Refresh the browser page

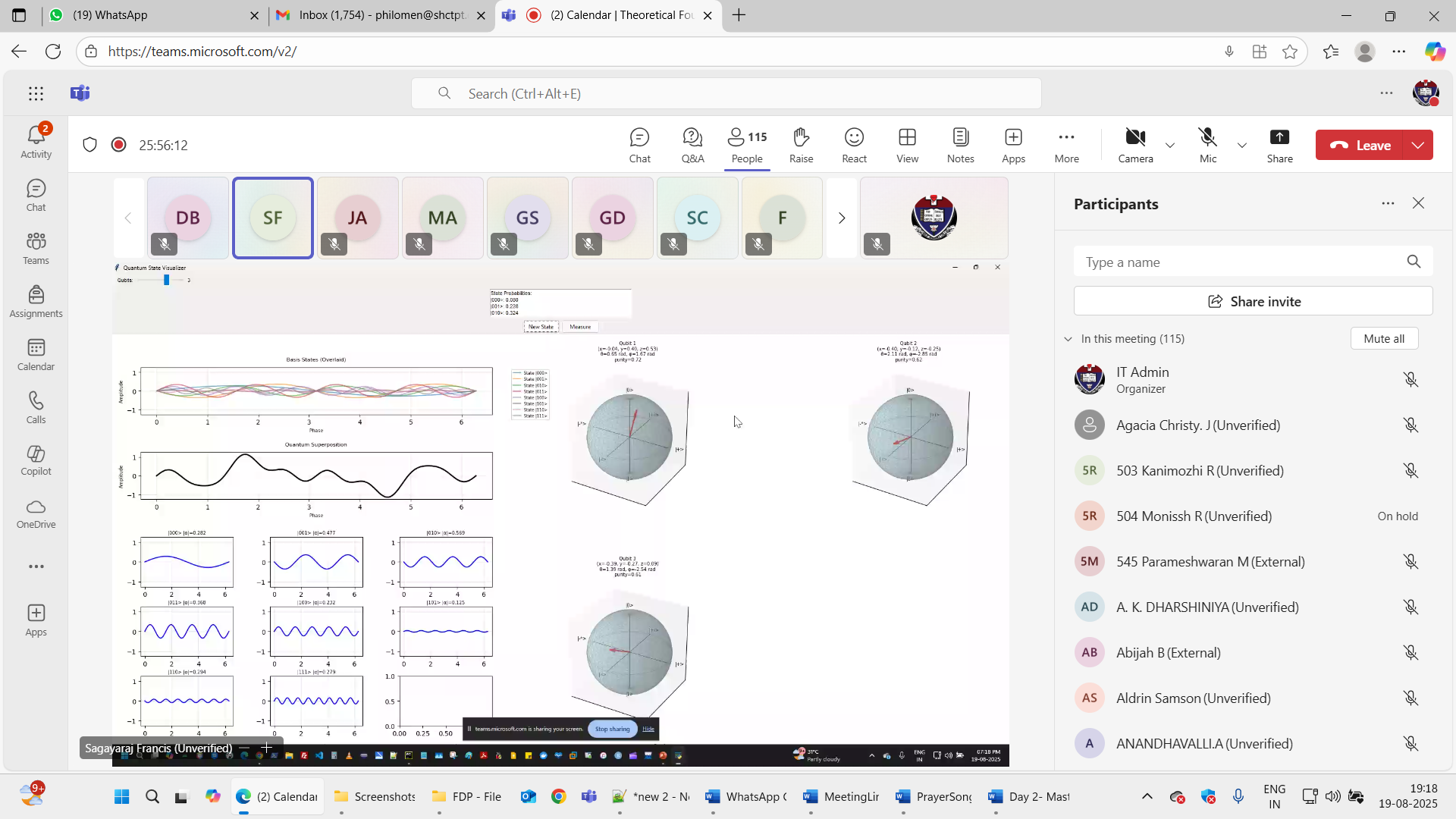[x=53, y=52]
